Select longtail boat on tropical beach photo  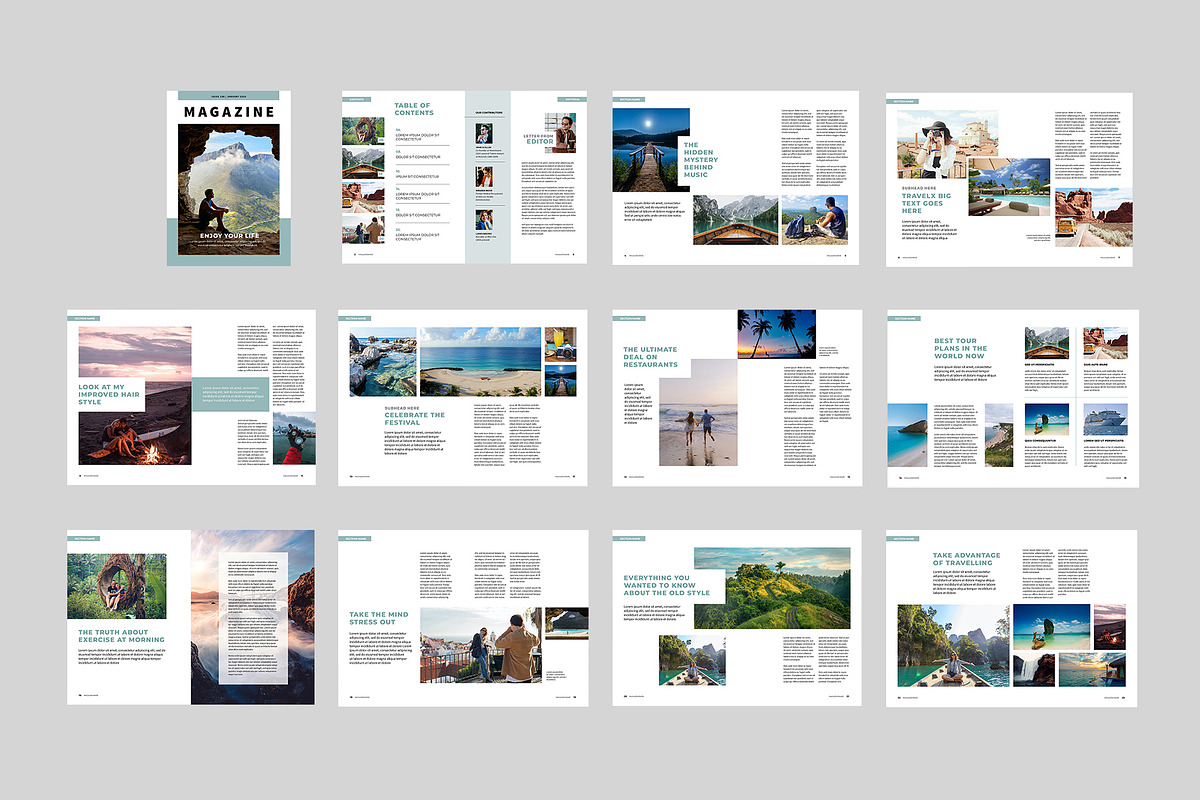pos(1046,419)
